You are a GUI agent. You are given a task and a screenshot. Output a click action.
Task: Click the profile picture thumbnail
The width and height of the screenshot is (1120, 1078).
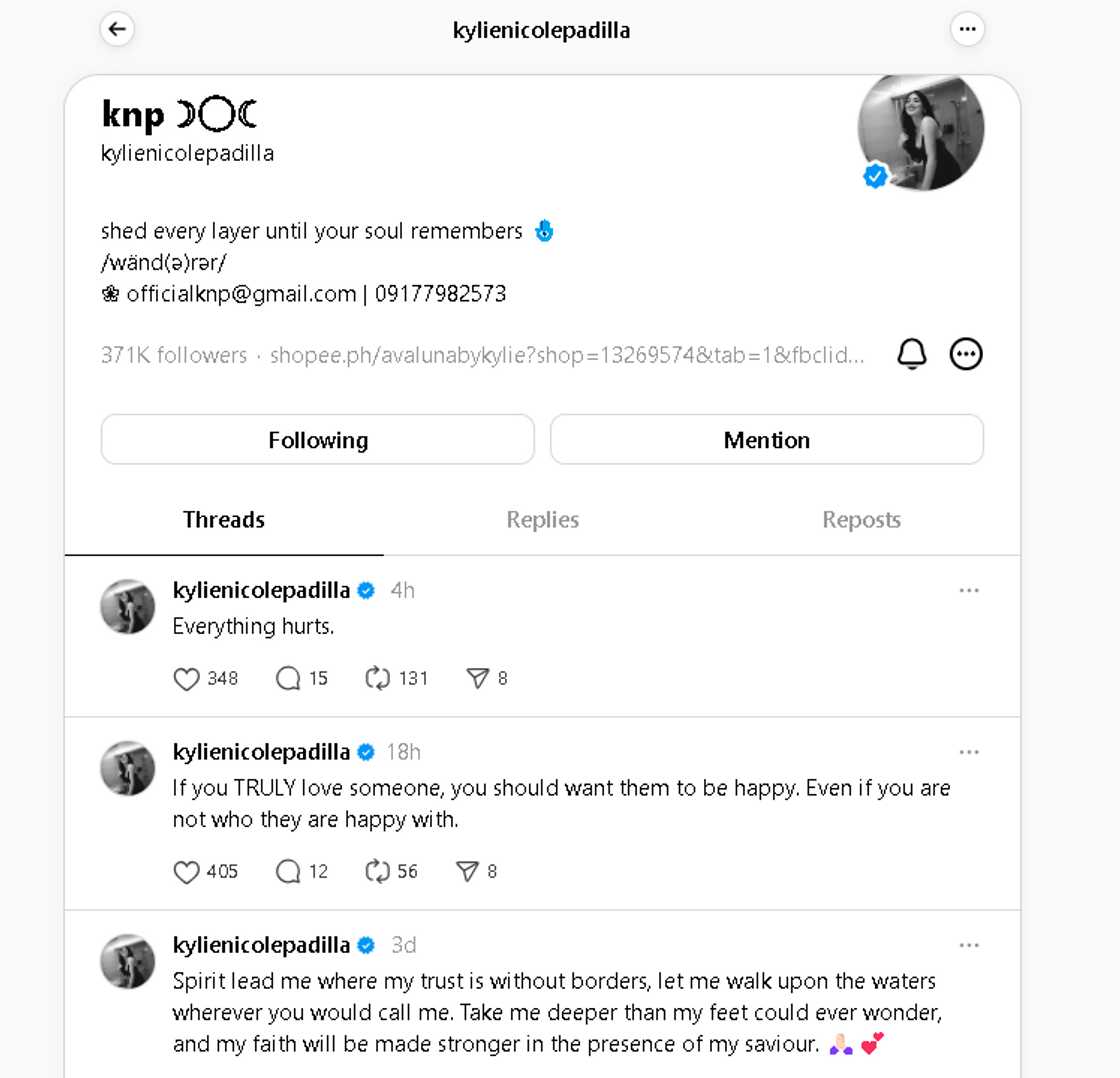[x=919, y=130]
